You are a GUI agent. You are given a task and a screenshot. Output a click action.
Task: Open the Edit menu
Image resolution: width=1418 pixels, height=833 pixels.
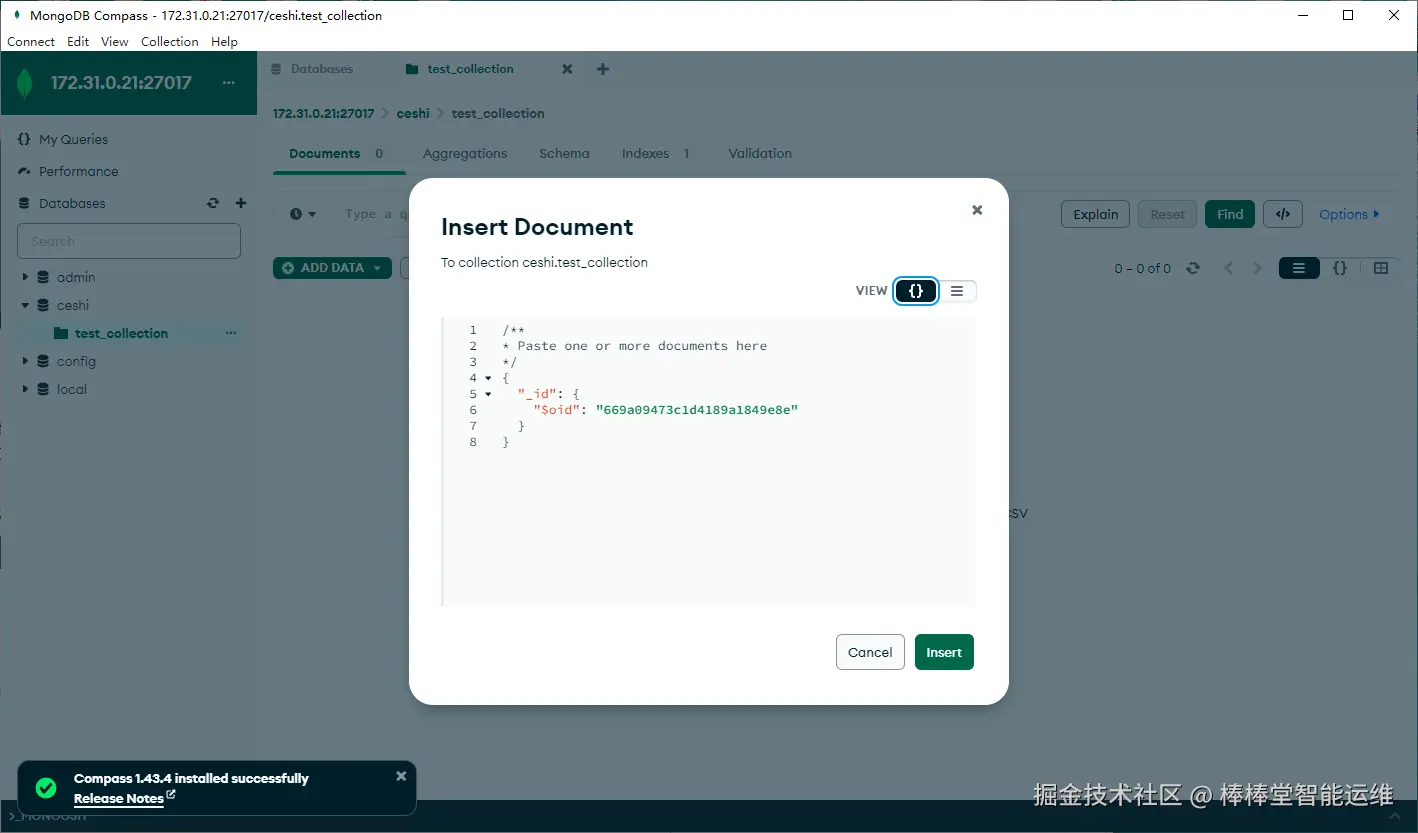78,42
